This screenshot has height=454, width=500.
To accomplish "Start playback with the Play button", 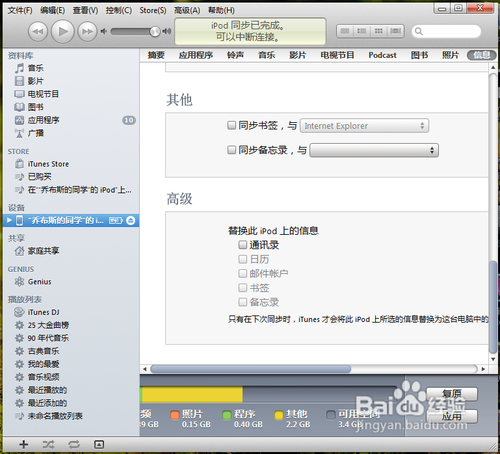I will [62, 31].
